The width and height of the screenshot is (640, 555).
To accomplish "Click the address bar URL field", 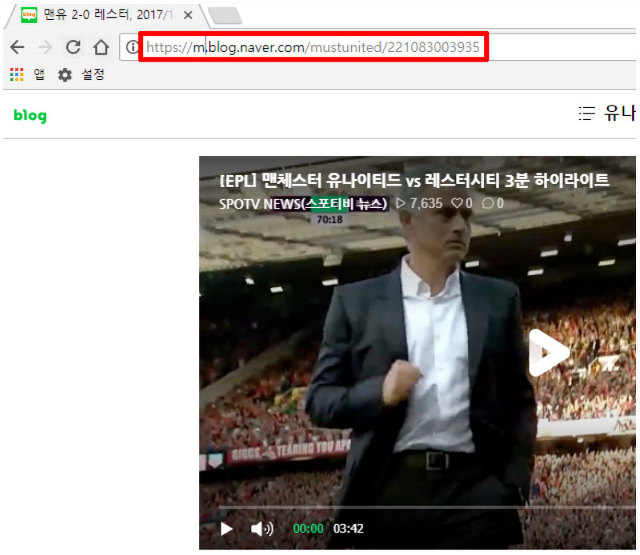I will point(313,47).
